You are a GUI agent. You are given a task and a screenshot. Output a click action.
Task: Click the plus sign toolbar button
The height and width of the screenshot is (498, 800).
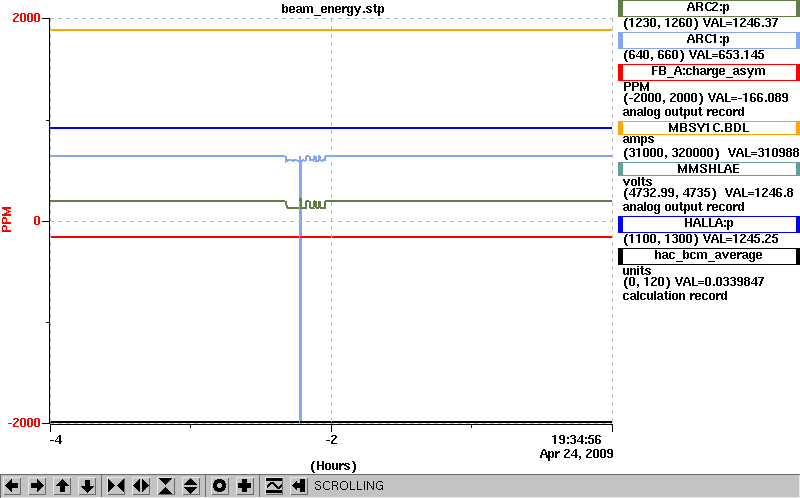point(245,486)
